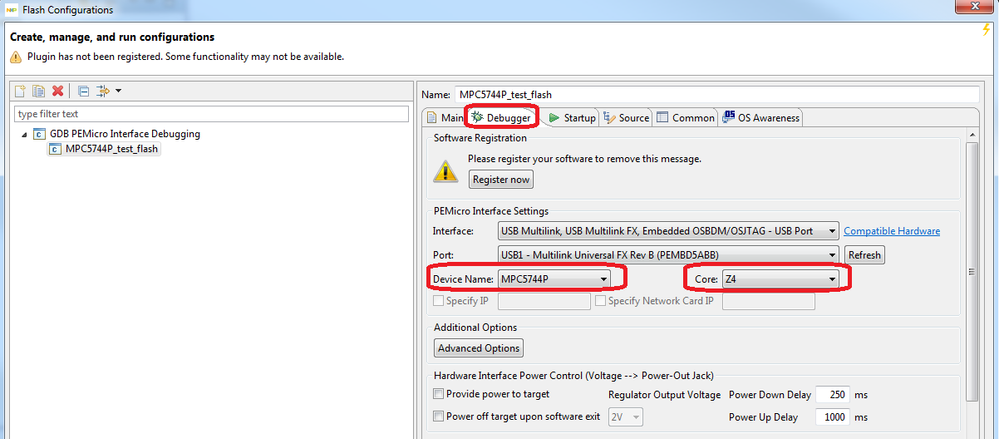Screen dimensions: 999x439
Task: Click the yellow warning icon beside Register now
Action: pyautogui.click(x=445, y=171)
